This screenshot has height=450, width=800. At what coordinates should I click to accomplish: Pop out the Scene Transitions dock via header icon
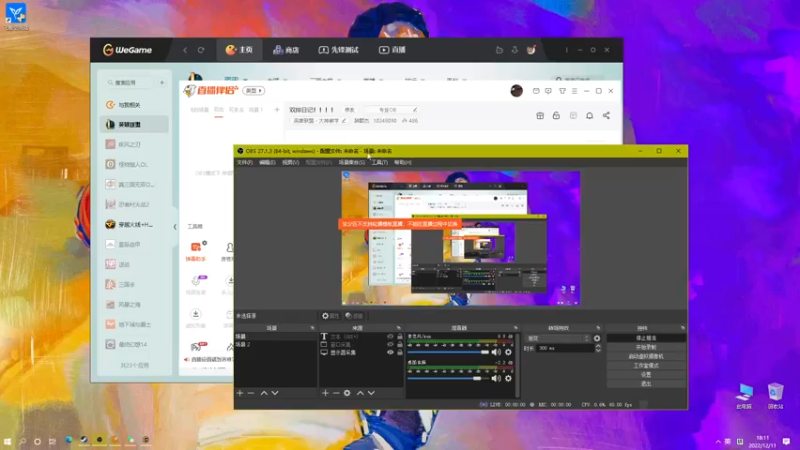point(598,328)
